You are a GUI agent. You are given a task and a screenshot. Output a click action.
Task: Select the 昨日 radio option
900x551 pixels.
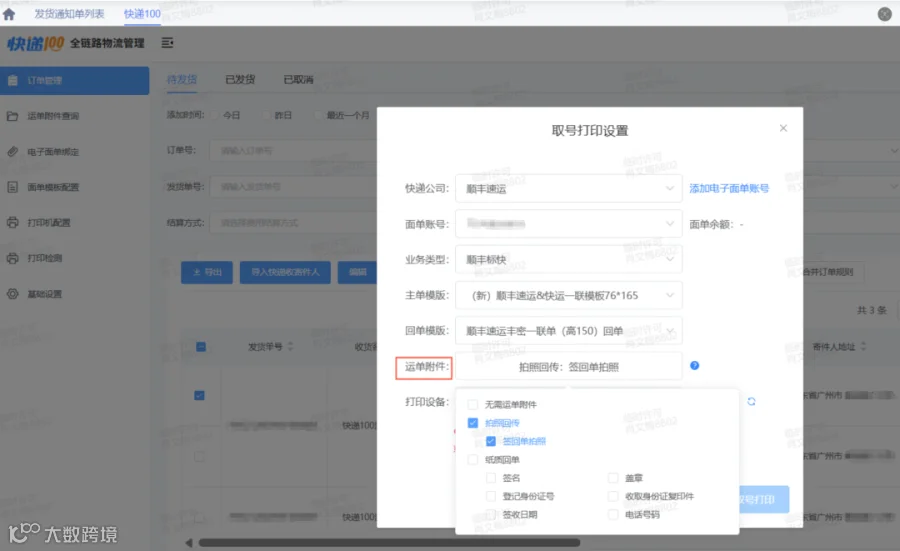pyautogui.click(x=266, y=115)
